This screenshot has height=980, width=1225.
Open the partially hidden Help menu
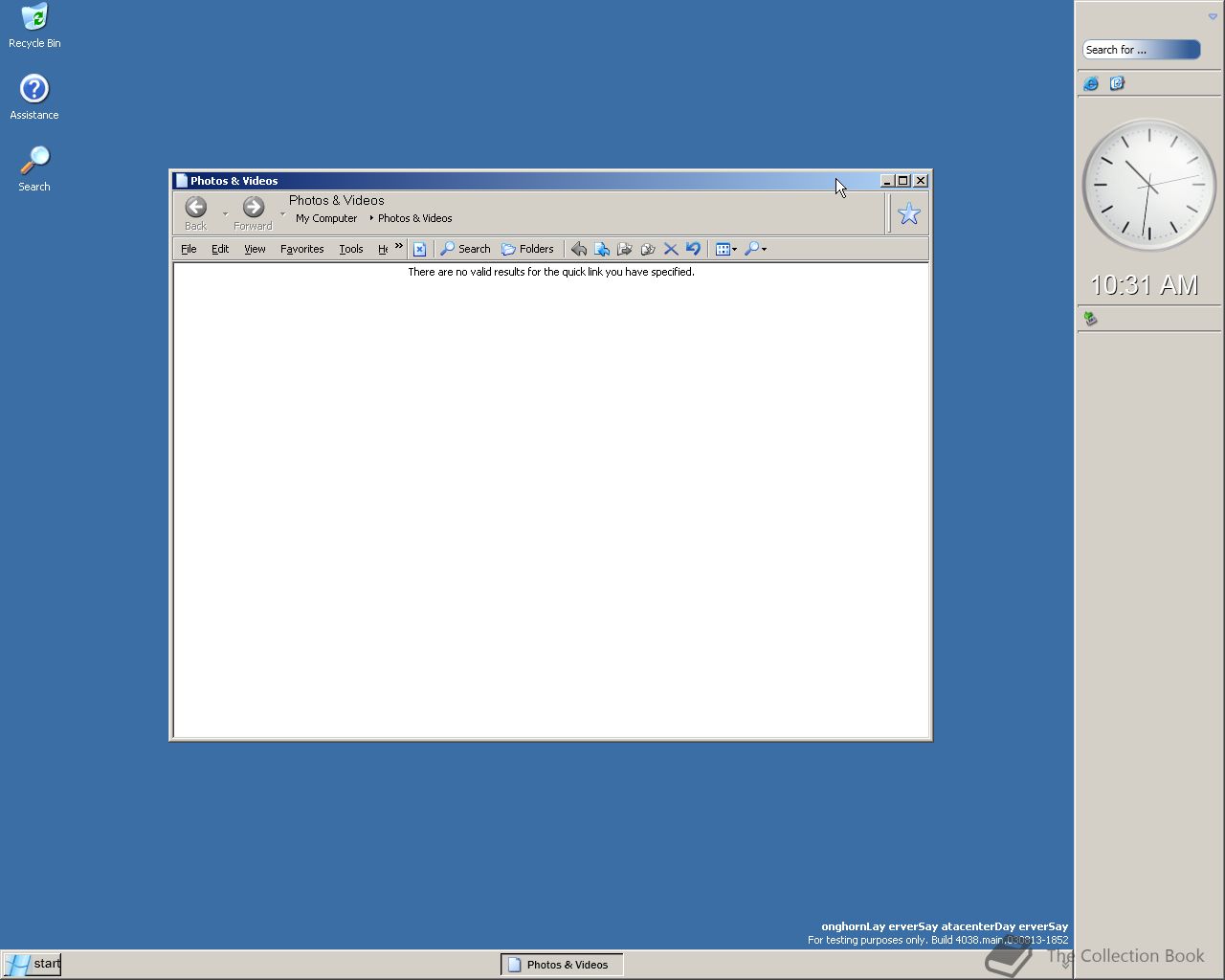tap(383, 249)
